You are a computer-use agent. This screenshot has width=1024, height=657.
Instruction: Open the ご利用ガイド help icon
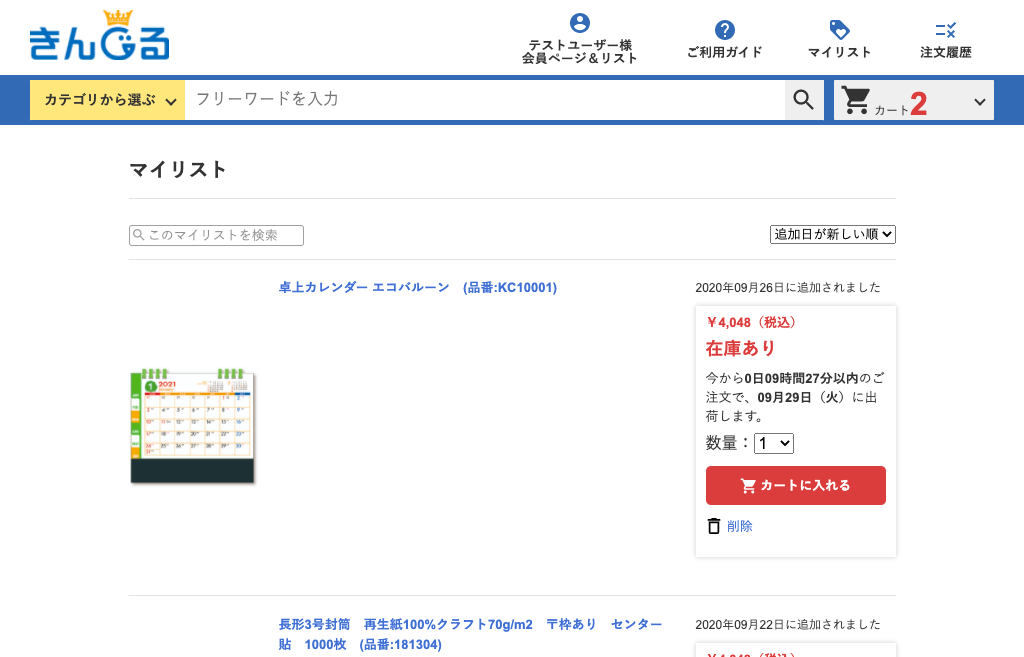(725, 30)
